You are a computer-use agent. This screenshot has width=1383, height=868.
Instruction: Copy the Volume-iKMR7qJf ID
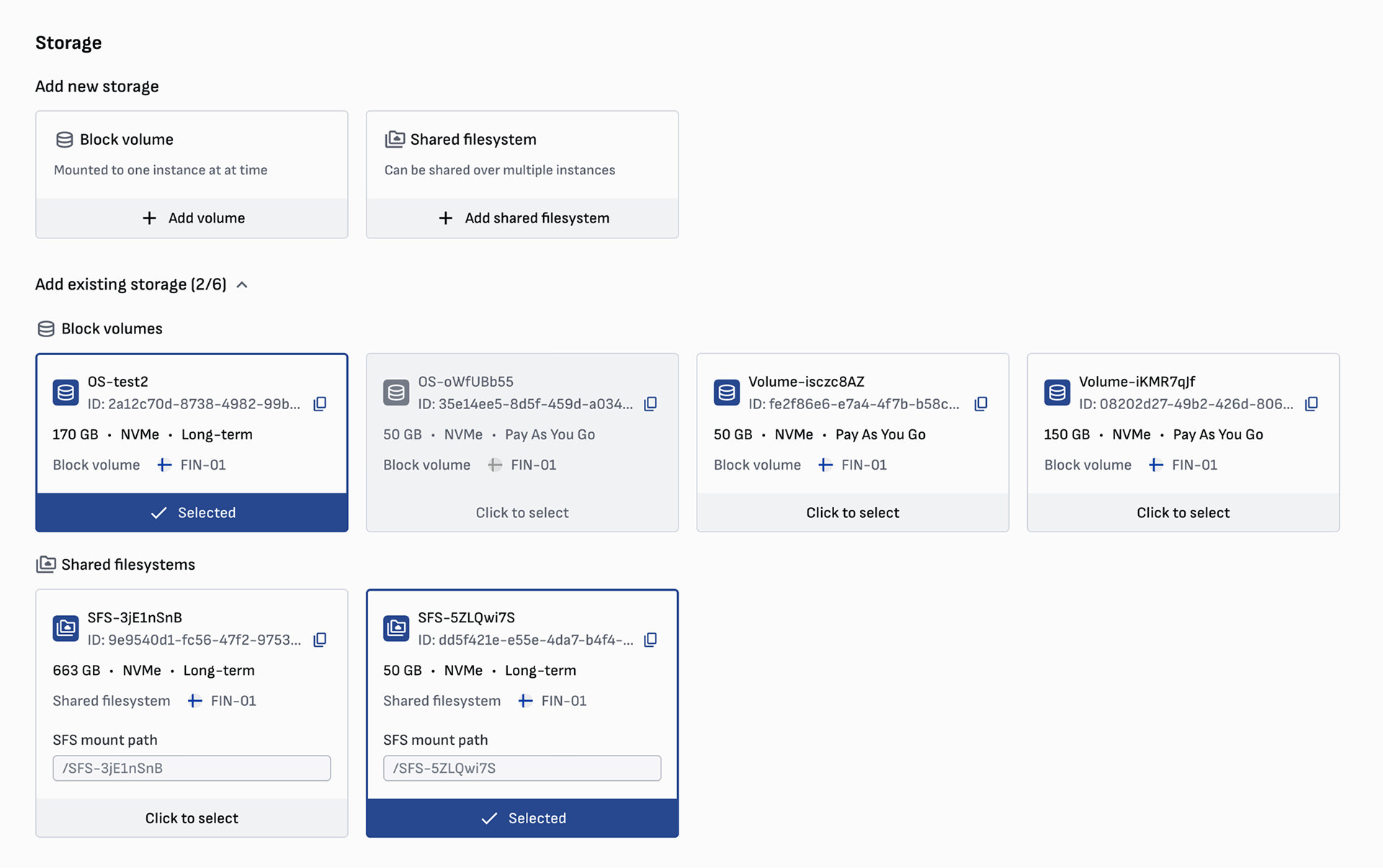click(1311, 403)
